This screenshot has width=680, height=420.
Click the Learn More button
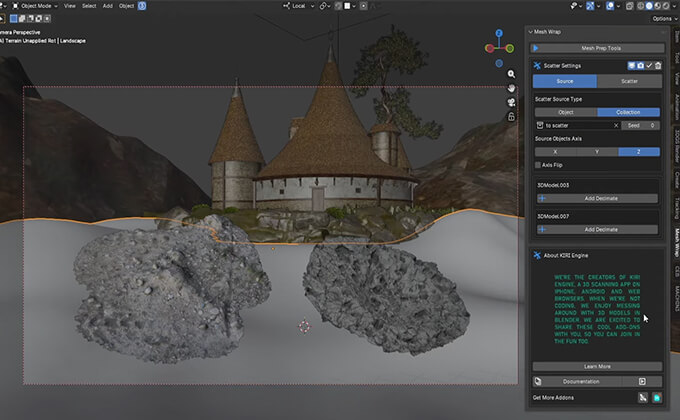pos(597,367)
